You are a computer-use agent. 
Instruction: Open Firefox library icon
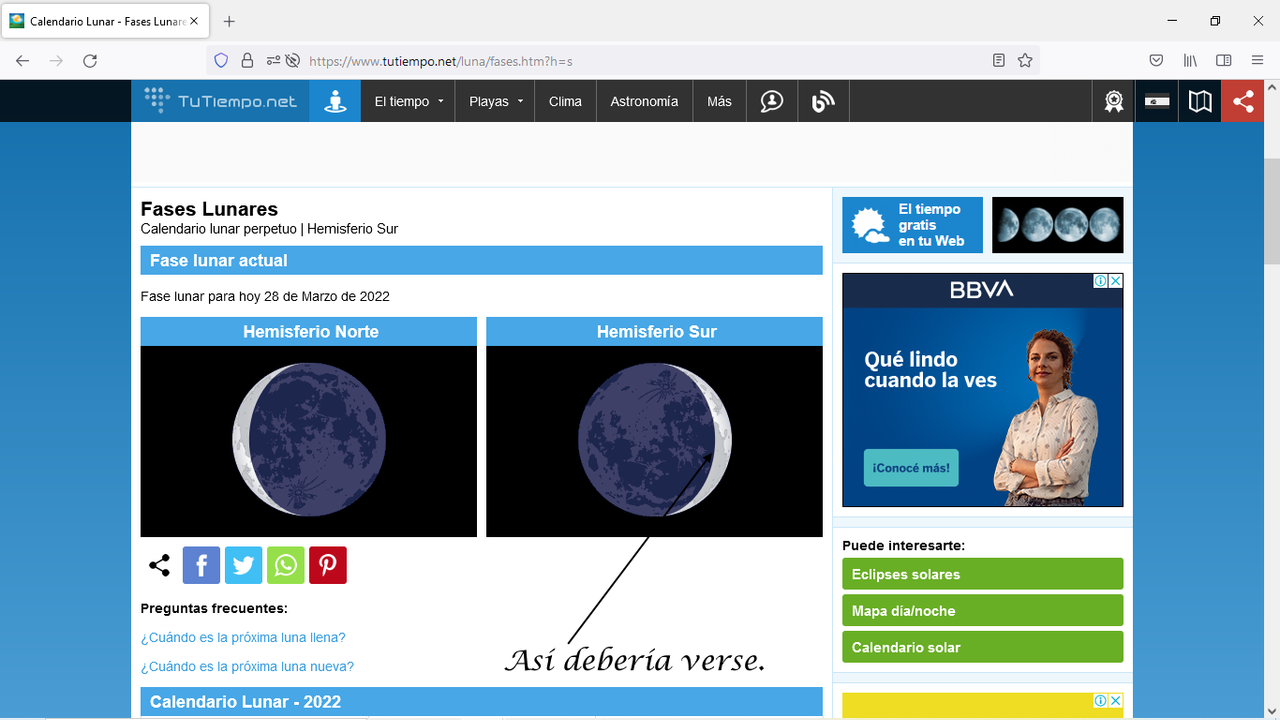click(x=1190, y=61)
